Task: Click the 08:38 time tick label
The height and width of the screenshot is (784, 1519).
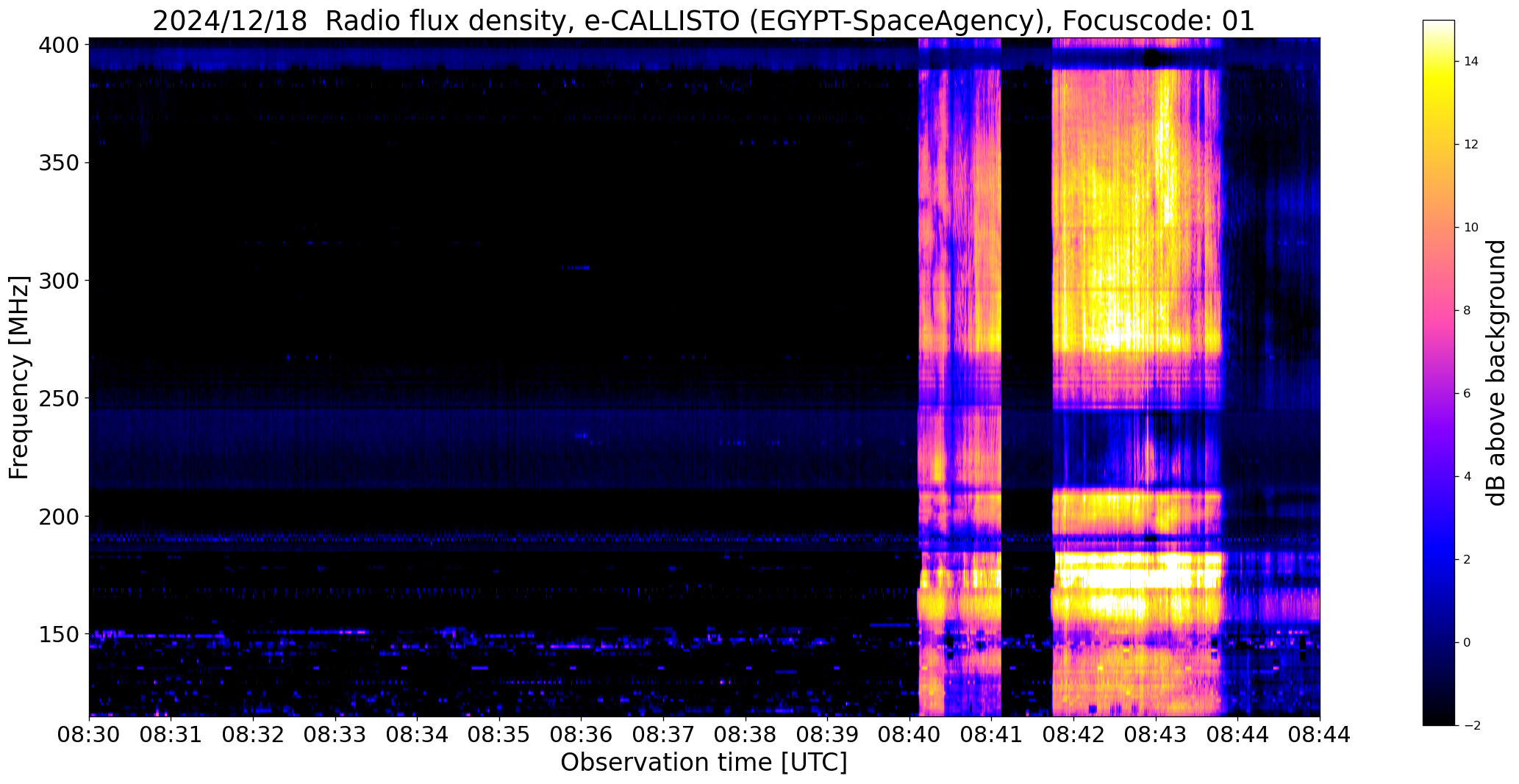Action: [x=746, y=736]
